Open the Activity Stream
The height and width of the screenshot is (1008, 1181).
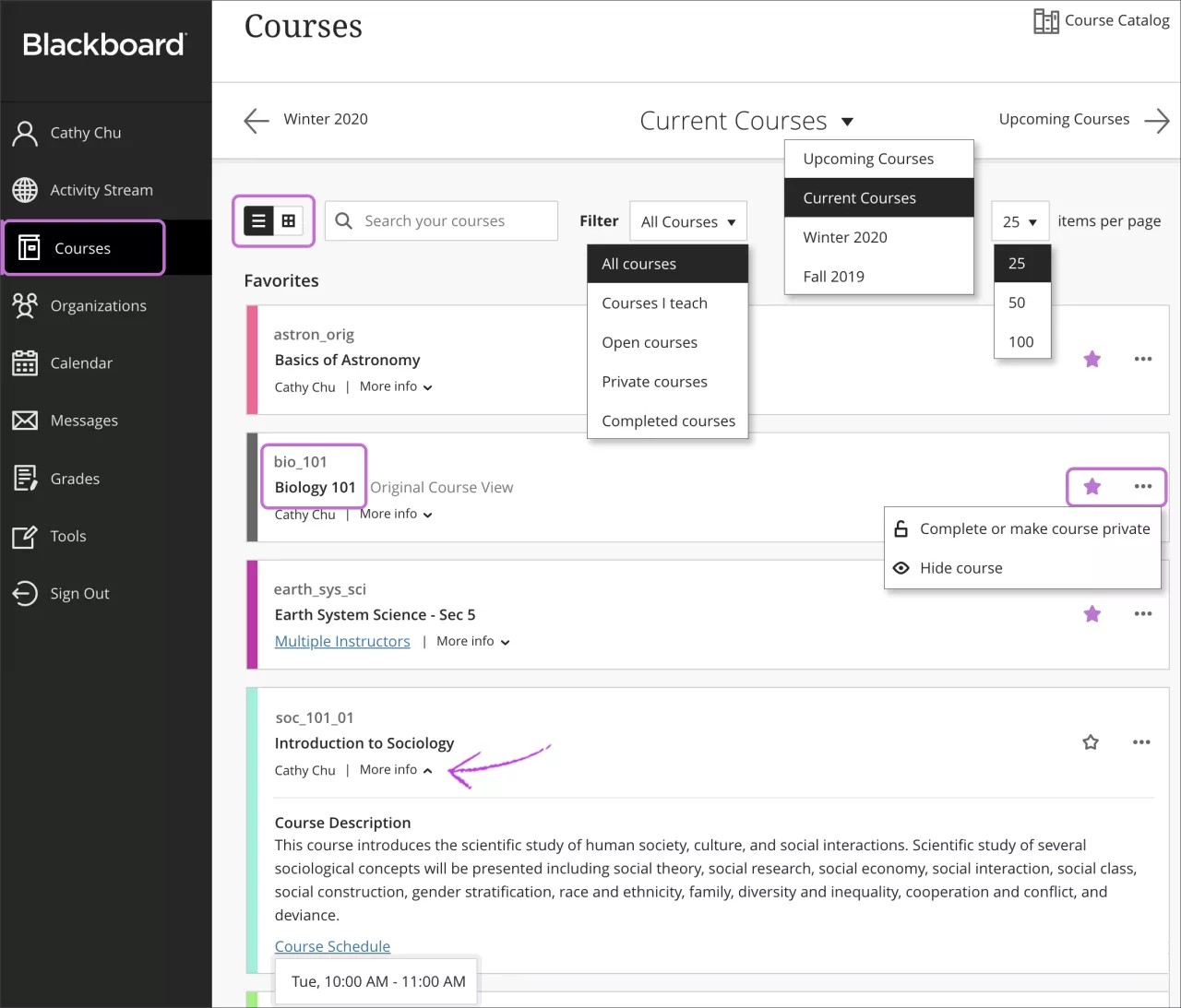pos(101,190)
